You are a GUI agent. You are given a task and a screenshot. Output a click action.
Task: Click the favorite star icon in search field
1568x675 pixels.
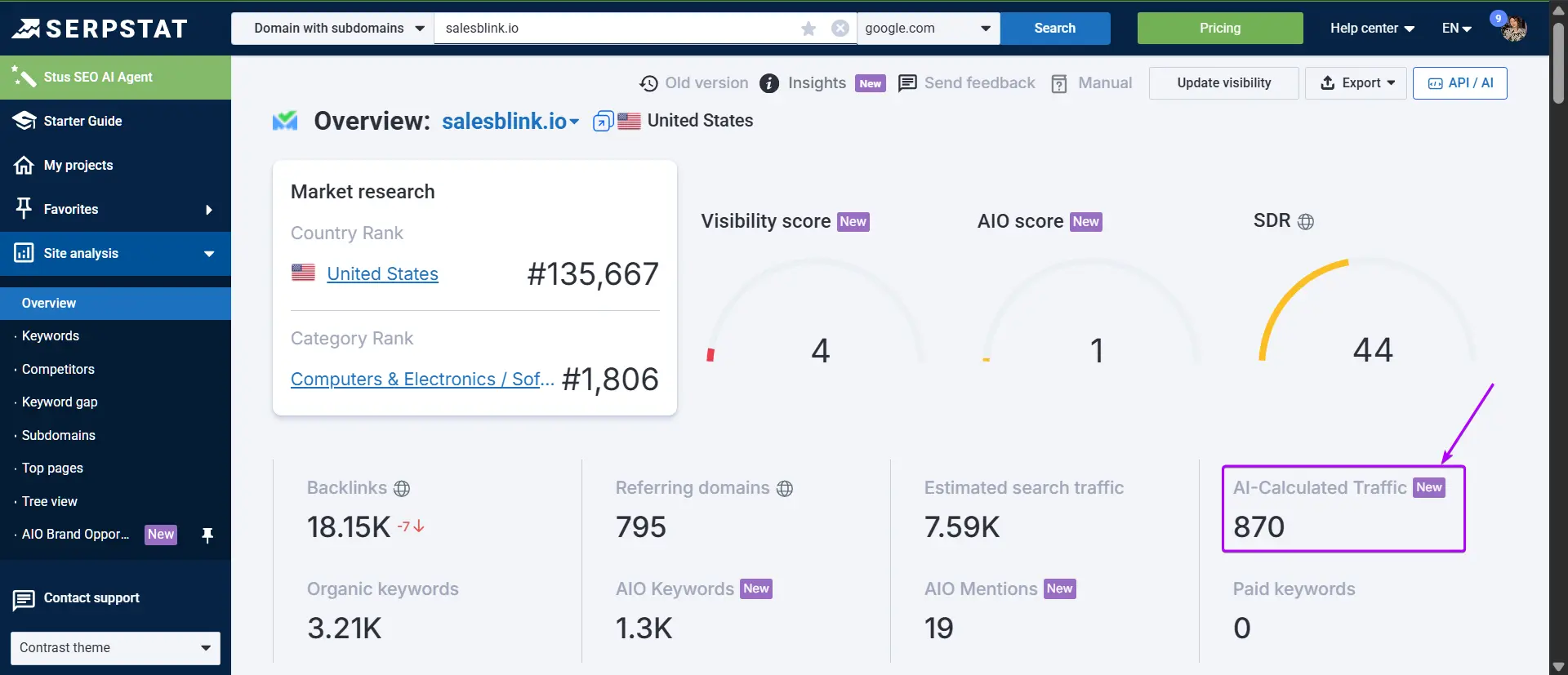(x=808, y=29)
